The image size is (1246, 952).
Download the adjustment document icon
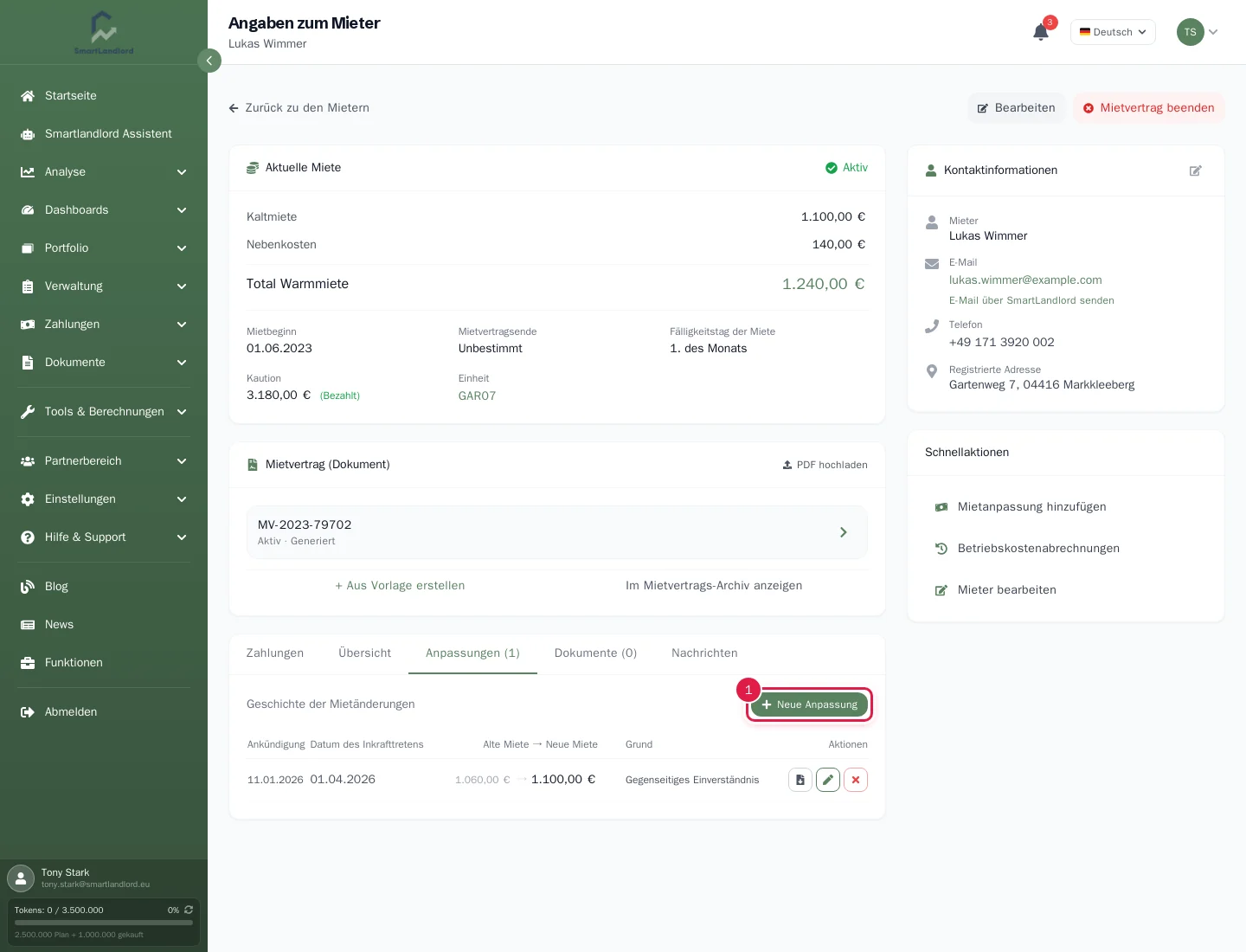click(800, 780)
